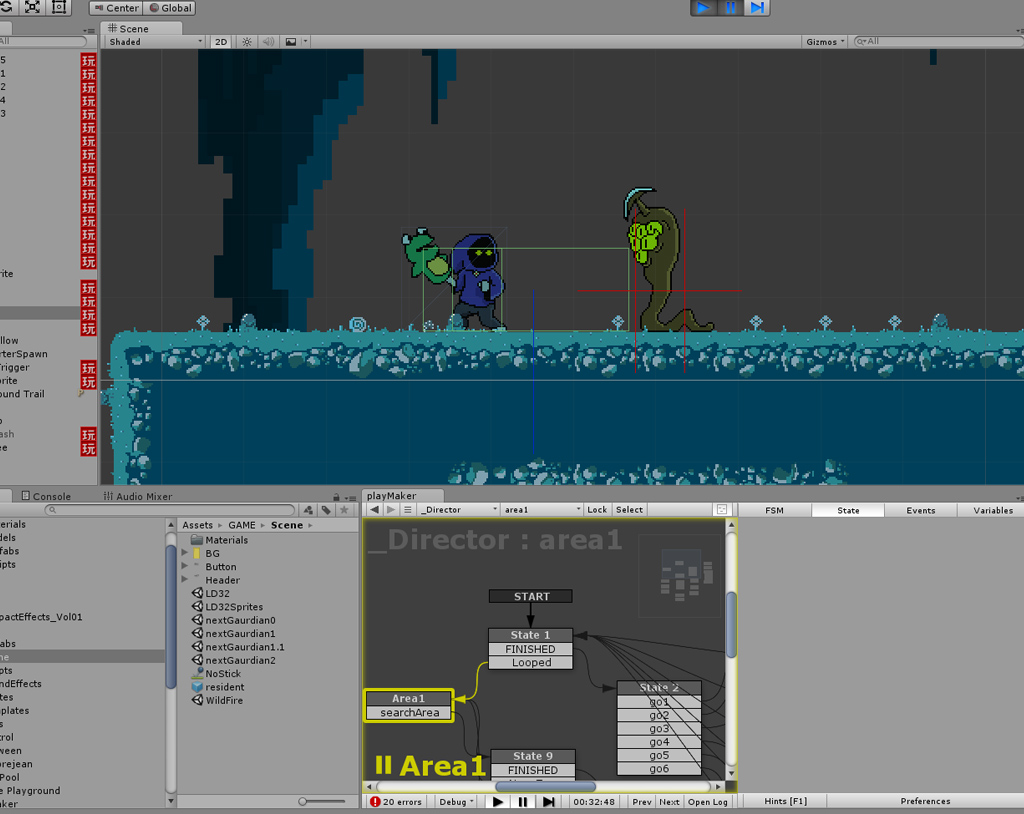This screenshot has width=1024, height=814.
Task: Click the scene view search field
Action: coord(939,41)
